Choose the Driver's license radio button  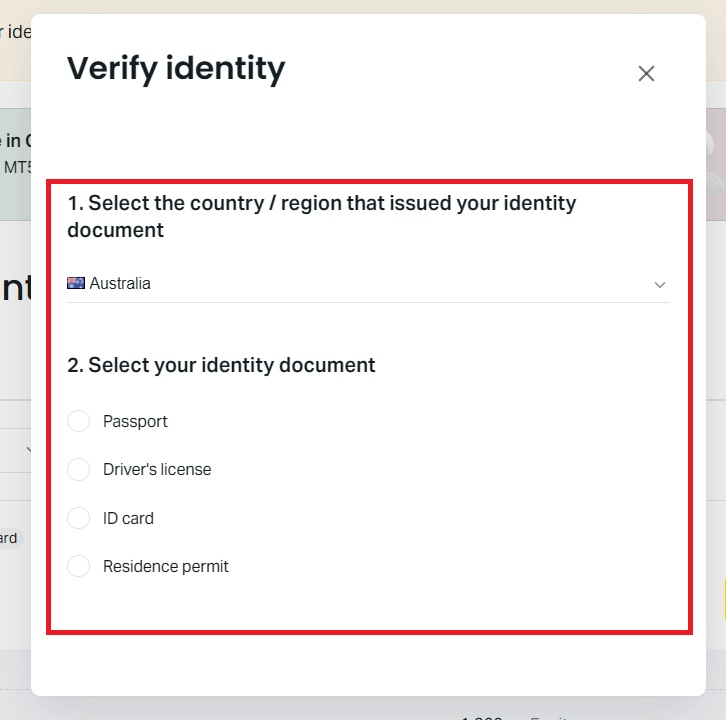(x=78, y=470)
